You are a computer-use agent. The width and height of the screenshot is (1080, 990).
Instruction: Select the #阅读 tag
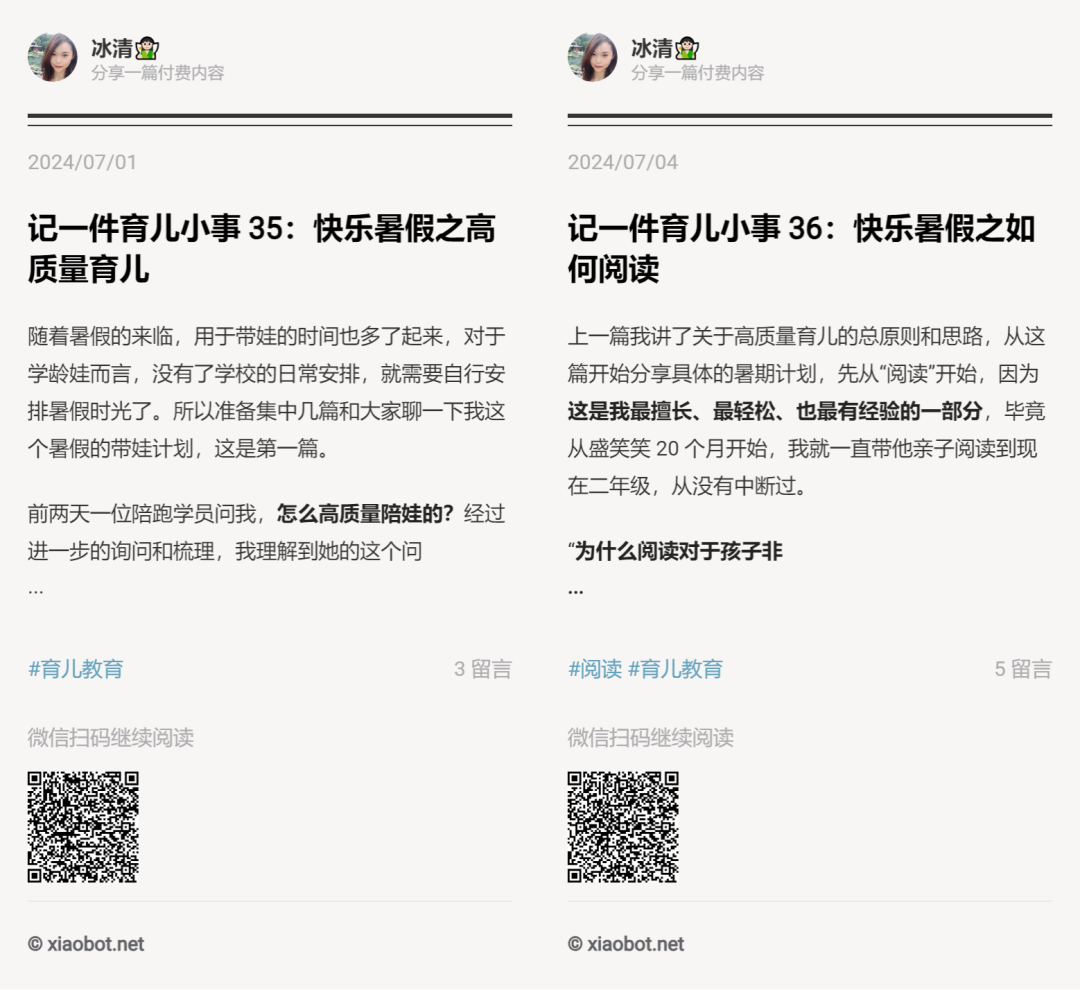595,669
